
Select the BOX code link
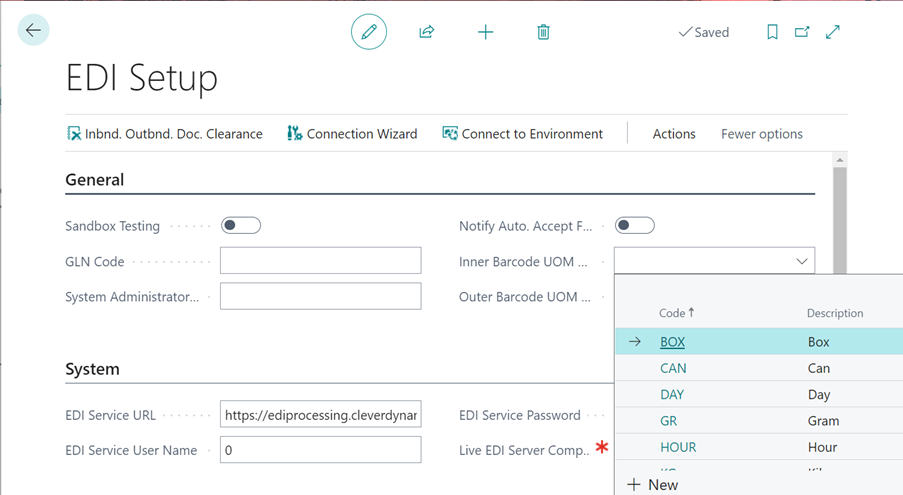672,342
